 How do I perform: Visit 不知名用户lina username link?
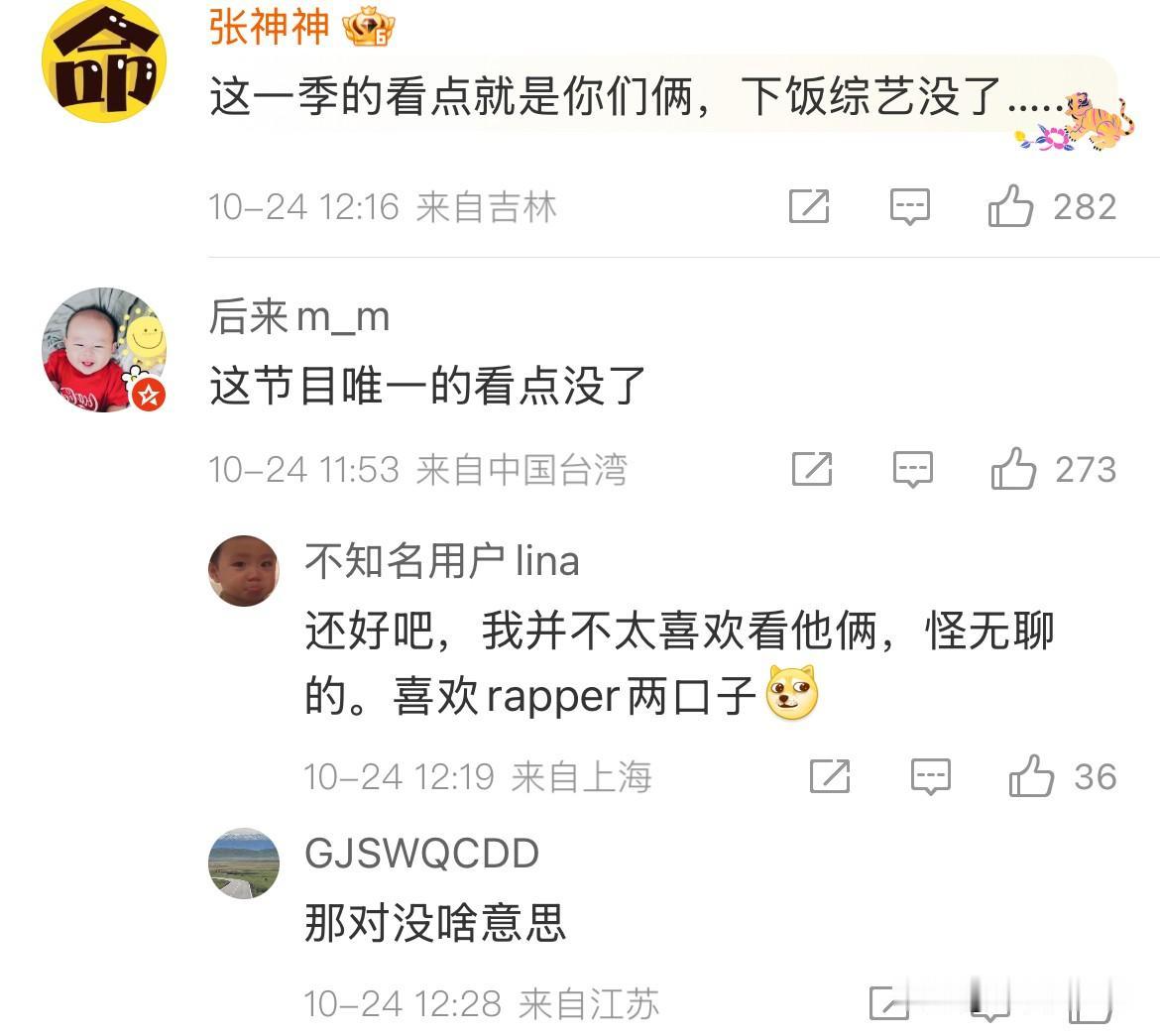tap(441, 560)
